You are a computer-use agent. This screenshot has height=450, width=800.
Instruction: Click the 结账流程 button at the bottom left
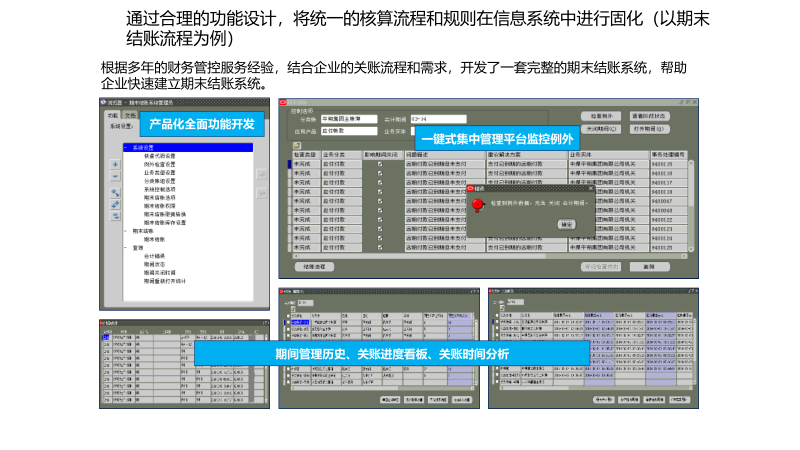(x=314, y=267)
